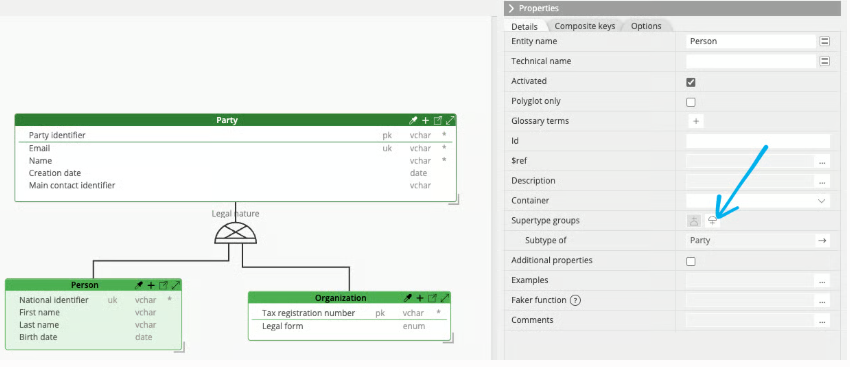Screen dimensions: 850x367
Task: Switch to the Composite keys tab
Action: (x=584, y=26)
